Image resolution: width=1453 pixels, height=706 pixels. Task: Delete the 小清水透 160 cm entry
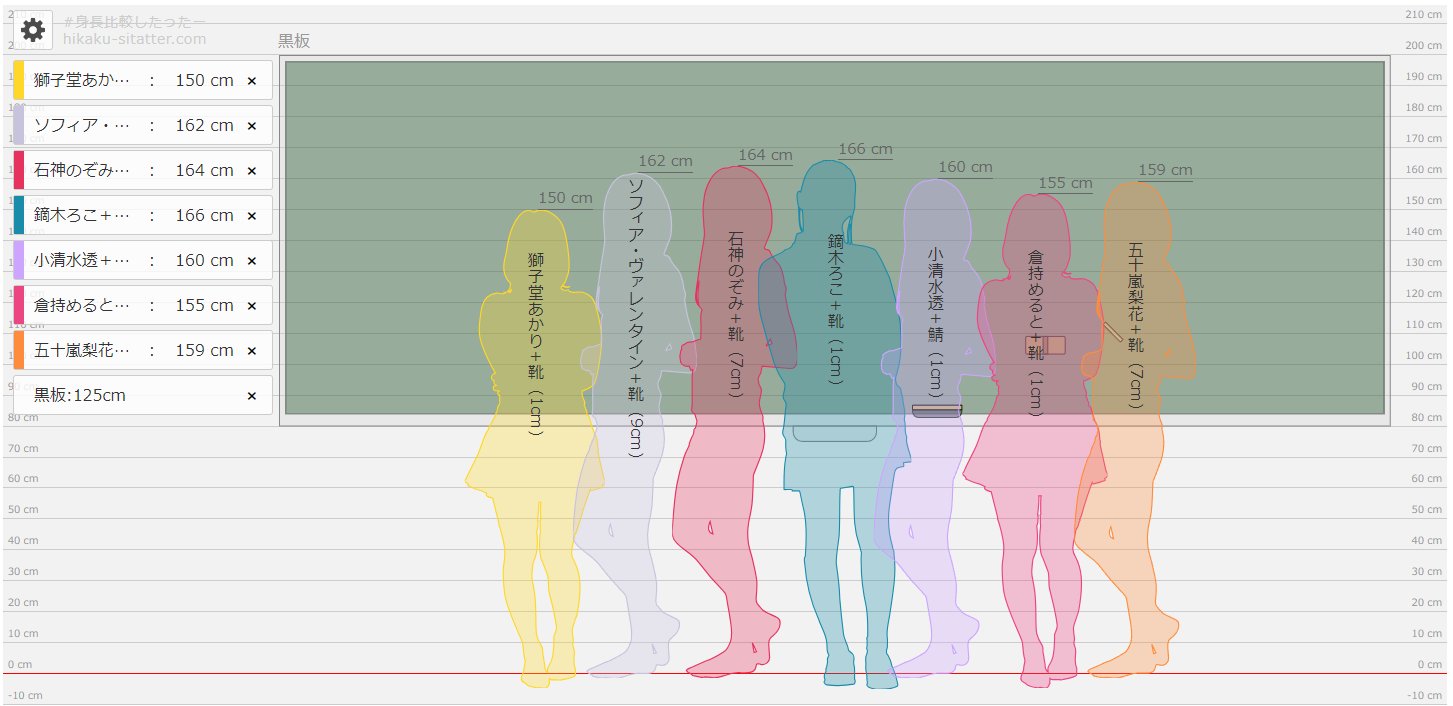pos(252,261)
